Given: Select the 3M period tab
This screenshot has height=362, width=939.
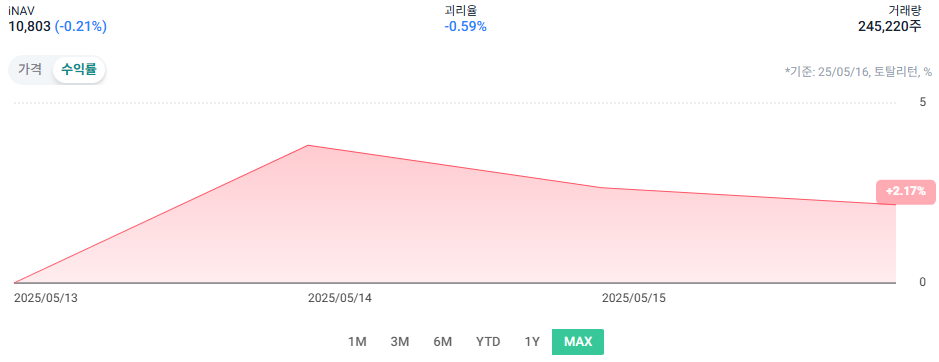Looking at the screenshot, I should click(399, 342).
